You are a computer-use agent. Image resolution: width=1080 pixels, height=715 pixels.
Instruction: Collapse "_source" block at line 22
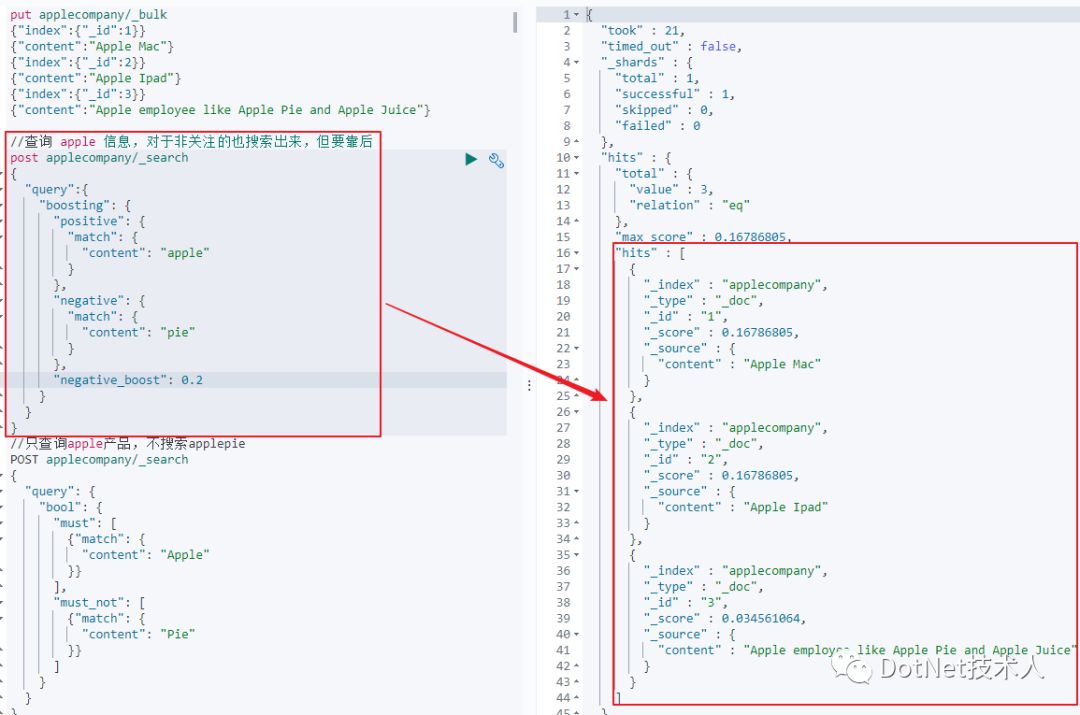click(x=577, y=349)
